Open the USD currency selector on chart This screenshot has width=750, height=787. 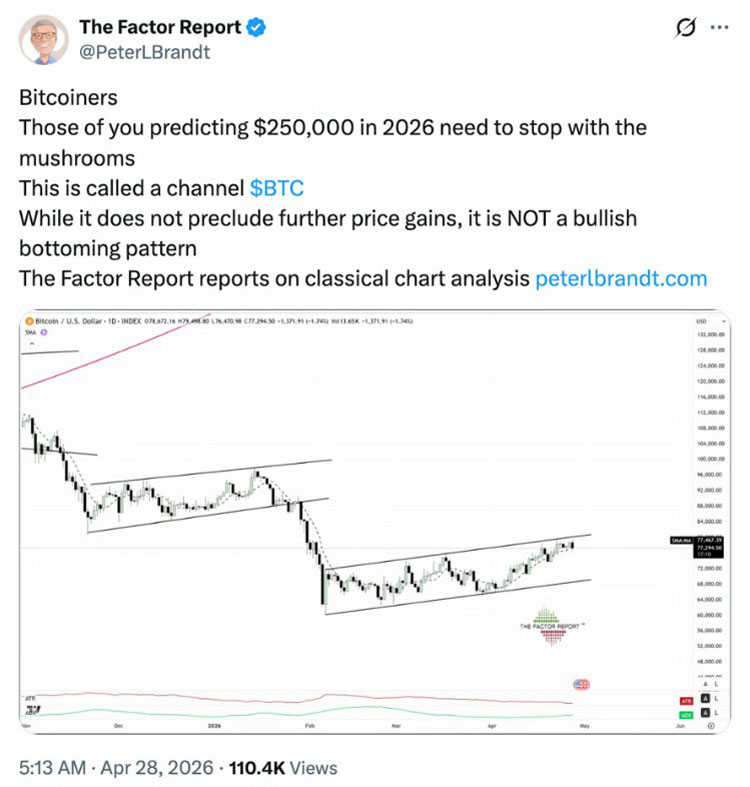(x=703, y=322)
